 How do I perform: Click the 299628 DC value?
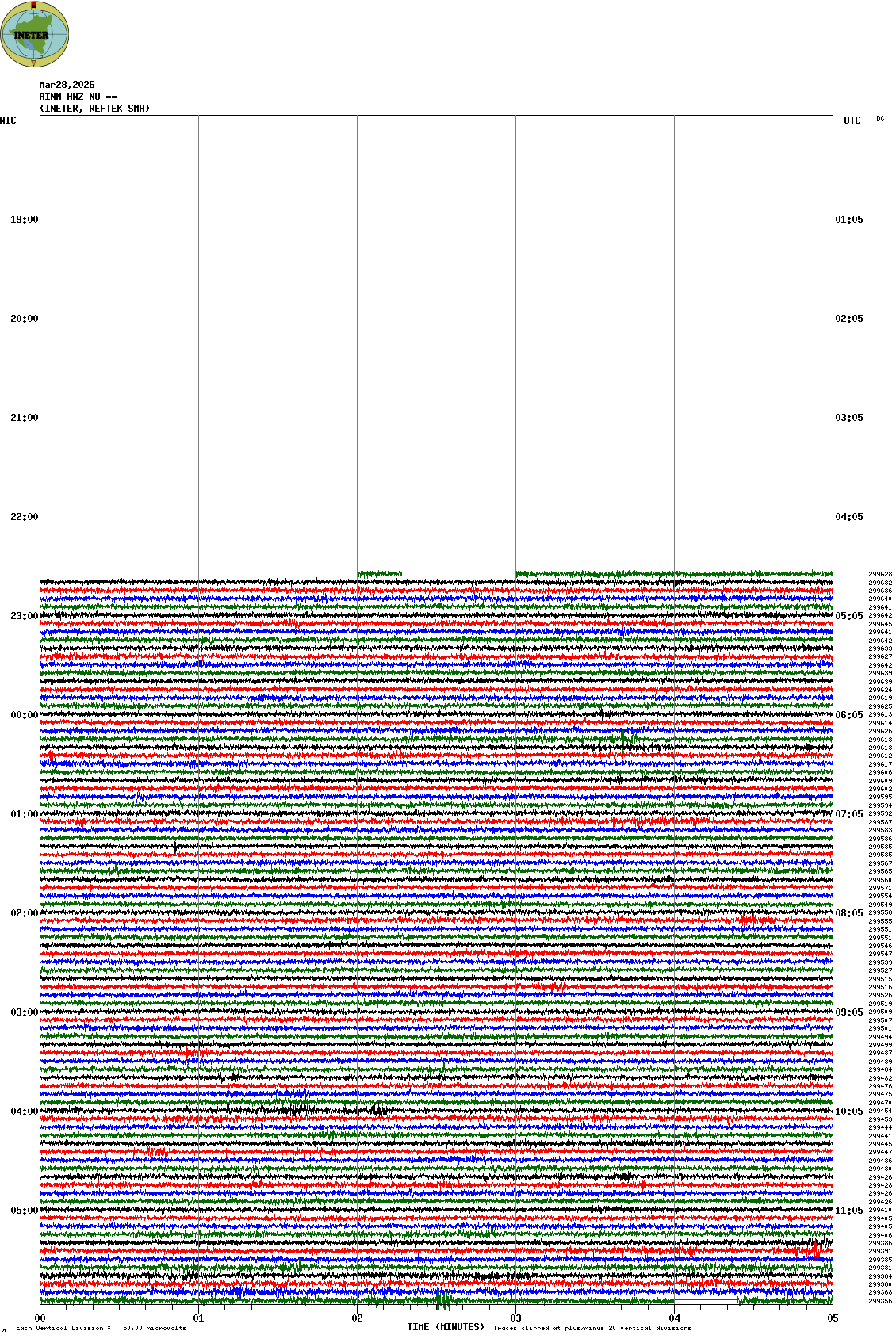[880, 574]
